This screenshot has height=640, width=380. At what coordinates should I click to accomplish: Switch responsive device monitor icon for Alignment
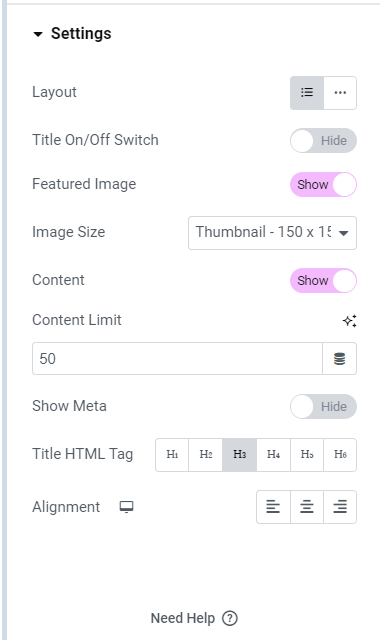click(127, 507)
